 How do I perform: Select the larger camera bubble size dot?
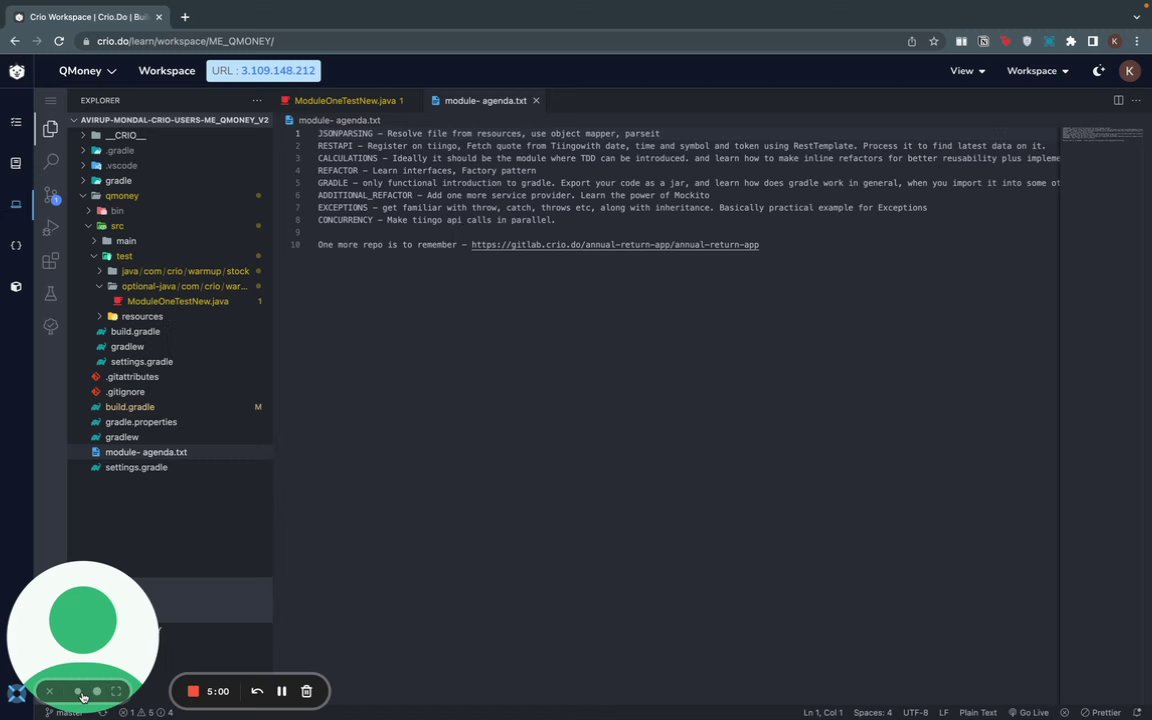coord(97,691)
